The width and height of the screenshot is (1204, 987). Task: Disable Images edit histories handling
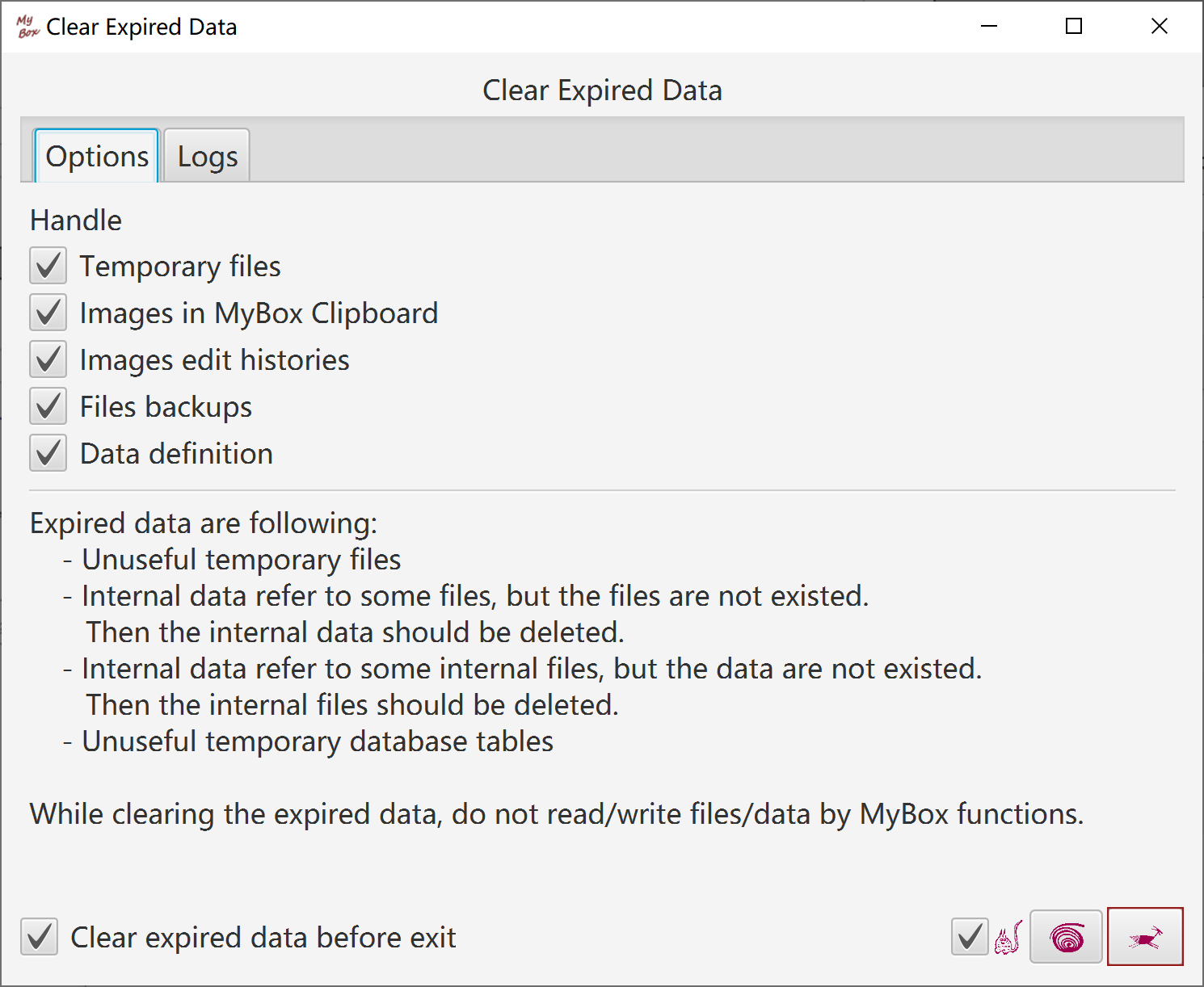pos(48,360)
